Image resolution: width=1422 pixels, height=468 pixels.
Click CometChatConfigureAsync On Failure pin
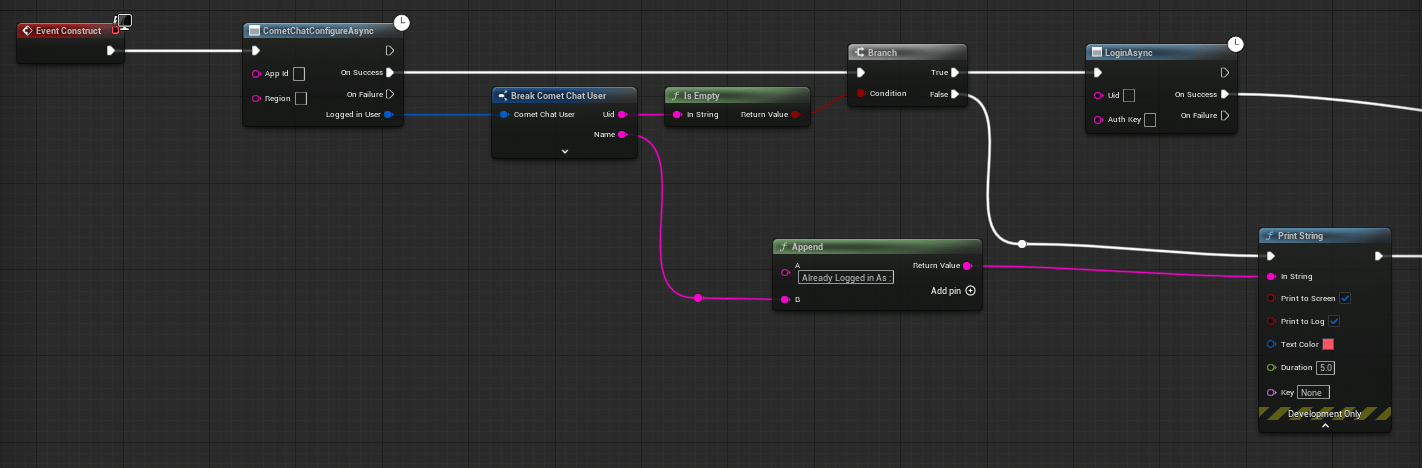pos(390,94)
